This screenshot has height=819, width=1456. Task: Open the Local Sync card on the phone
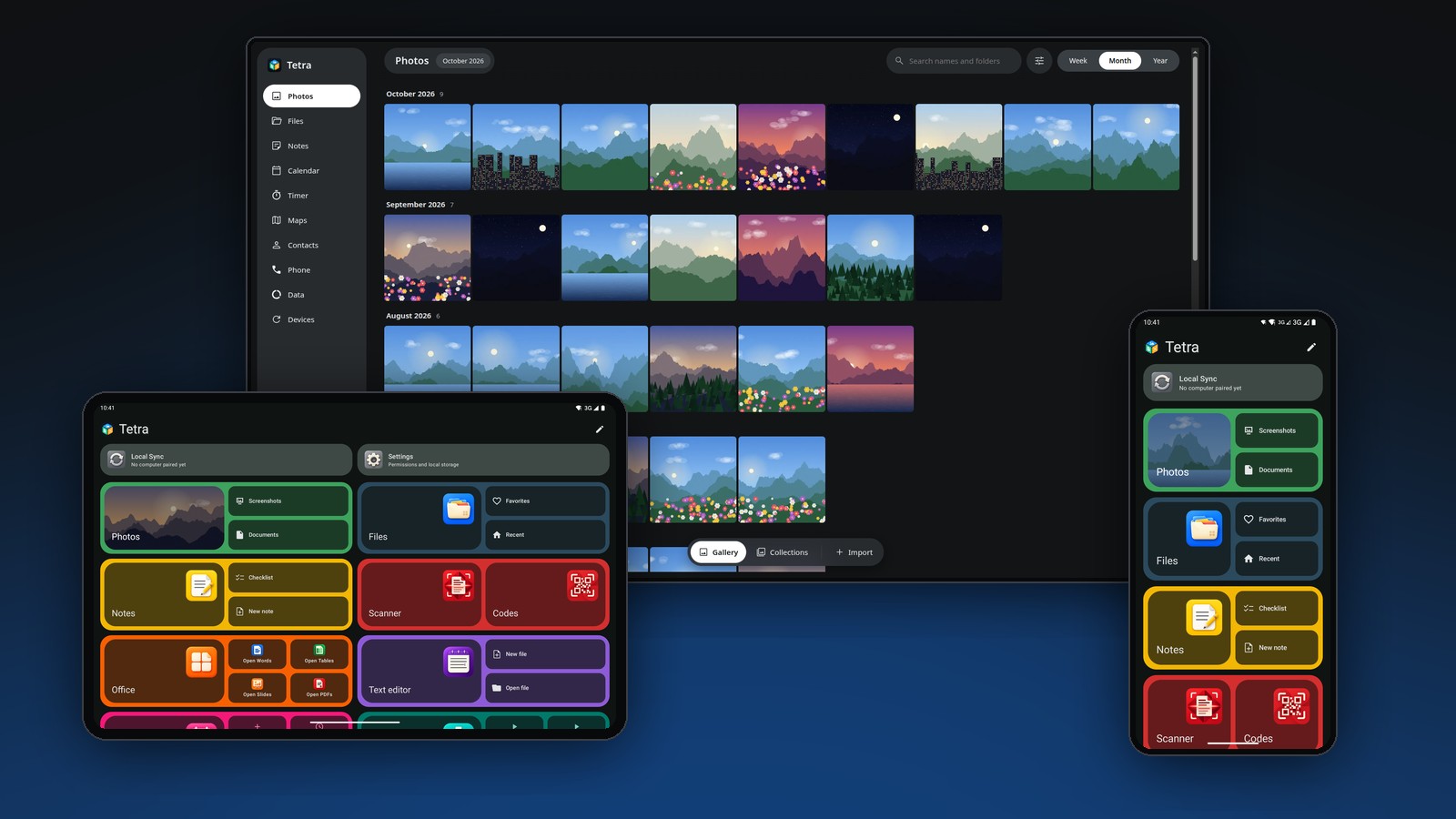pyautogui.click(x=1232, y=383)
